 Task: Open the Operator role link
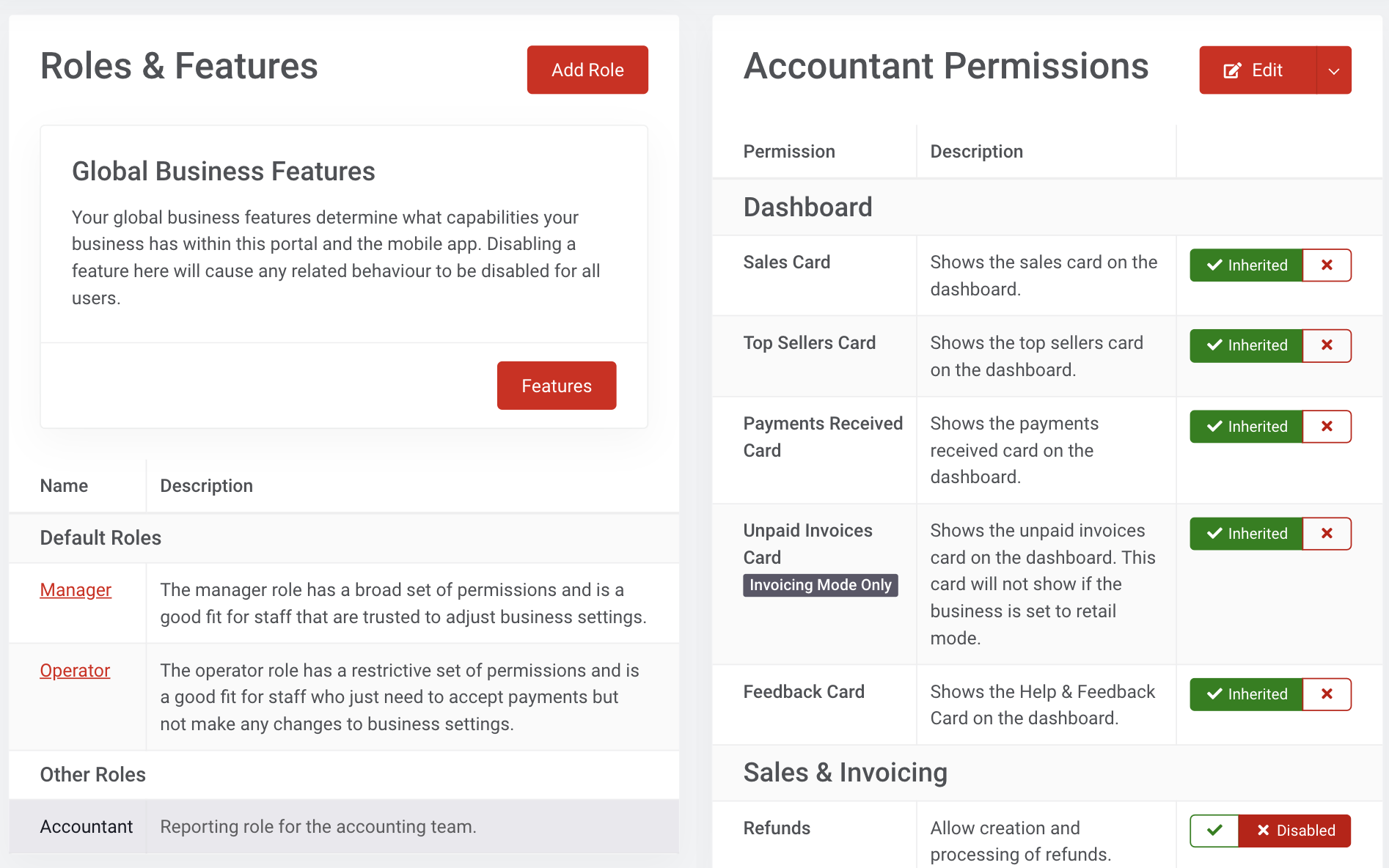tap(75, 671)
